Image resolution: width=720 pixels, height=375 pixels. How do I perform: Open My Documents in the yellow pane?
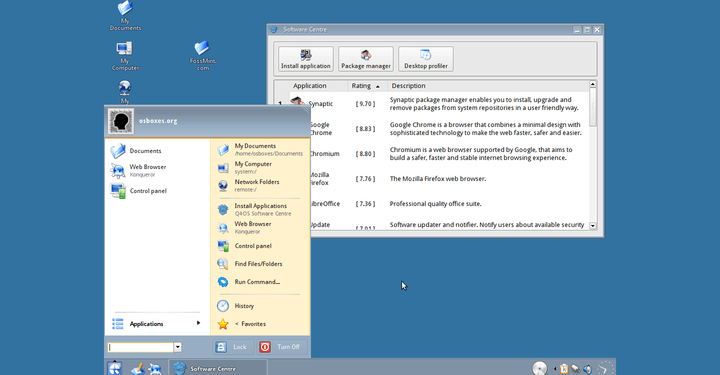260,149
